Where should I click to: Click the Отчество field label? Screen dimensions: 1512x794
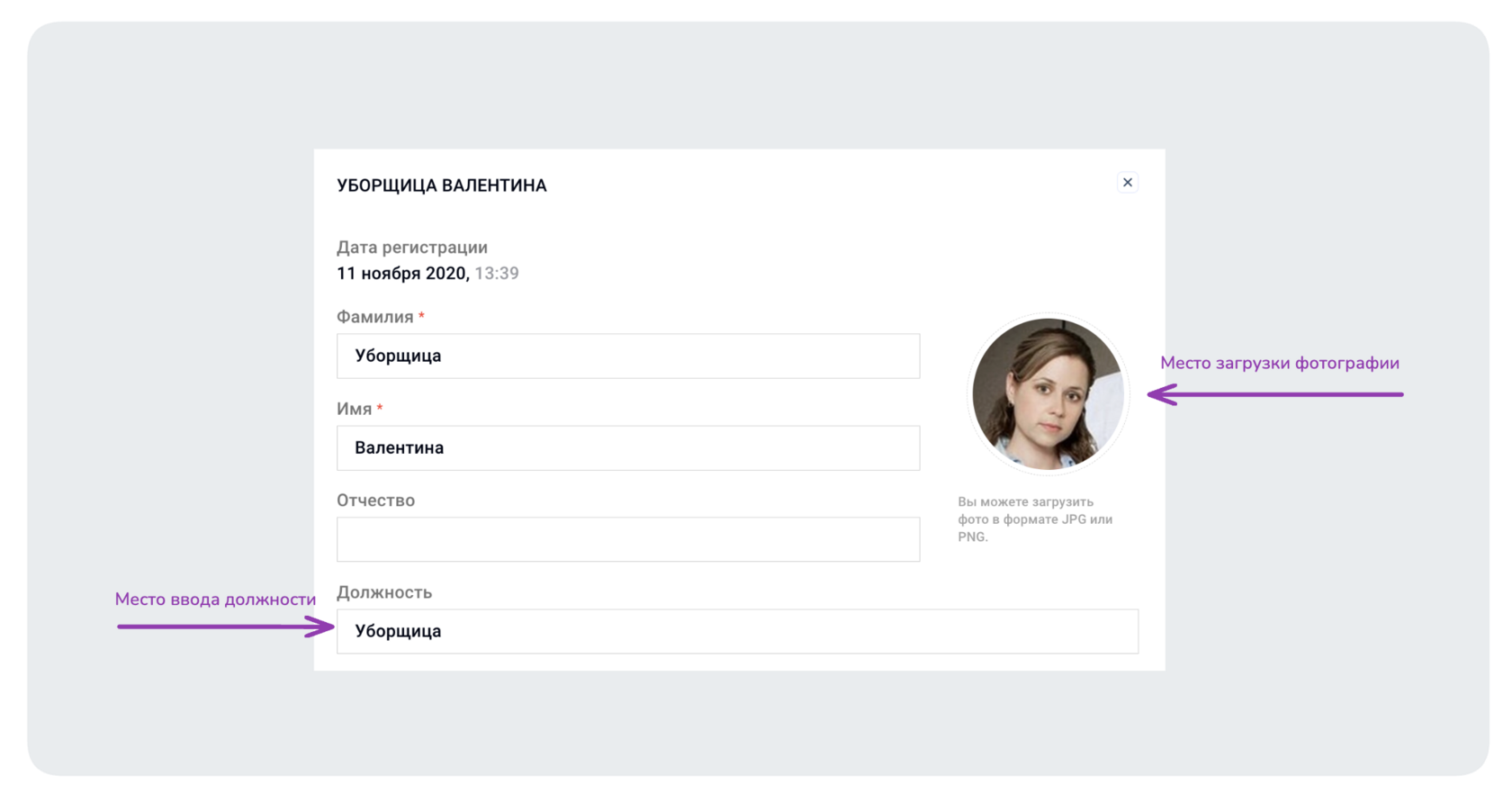[x=376, y=501]
